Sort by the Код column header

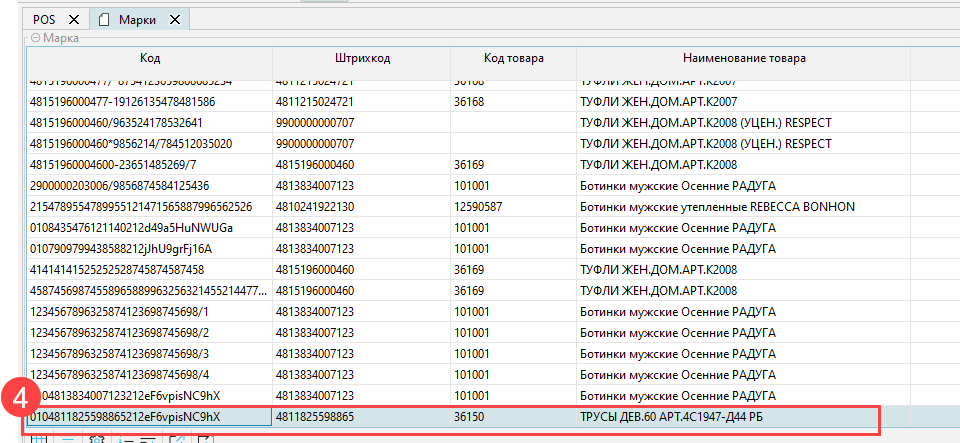(x=150, y=59)
